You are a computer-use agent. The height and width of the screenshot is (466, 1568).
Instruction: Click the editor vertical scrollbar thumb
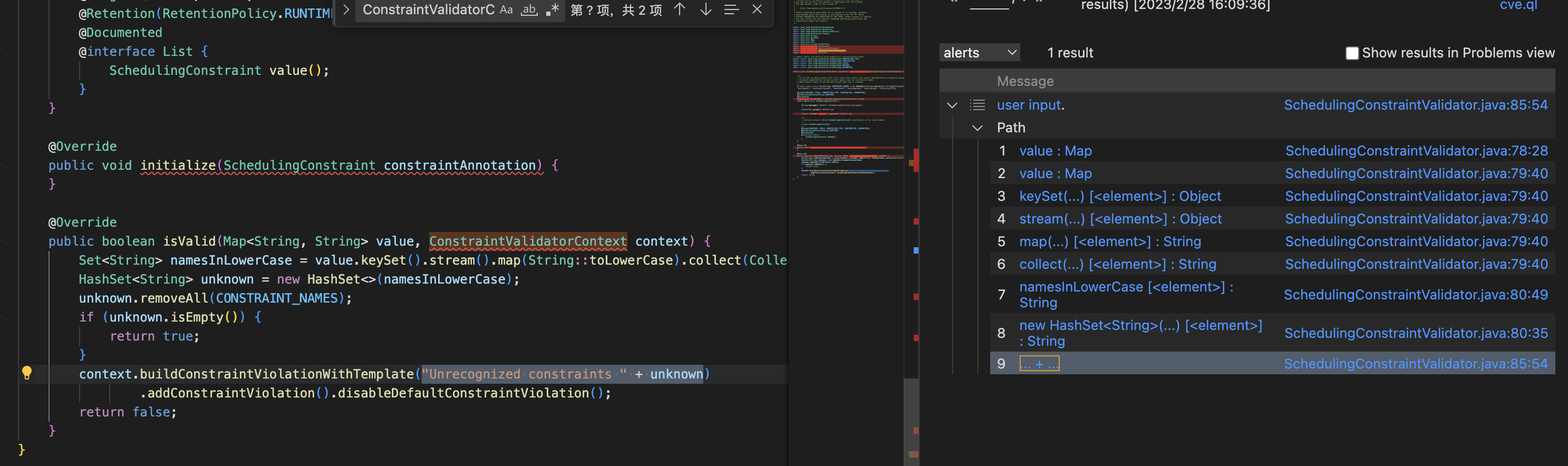click(x=911, y=422)
